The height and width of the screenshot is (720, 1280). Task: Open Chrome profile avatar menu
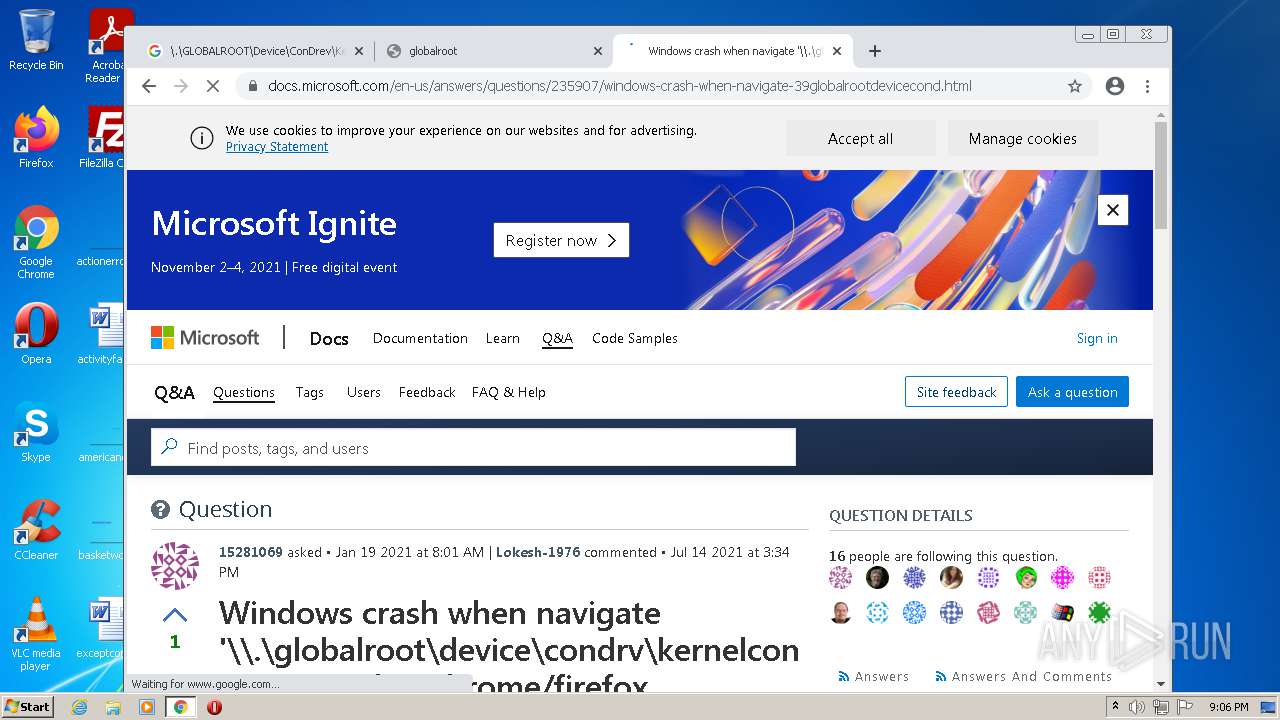[x=1115, y=86]
